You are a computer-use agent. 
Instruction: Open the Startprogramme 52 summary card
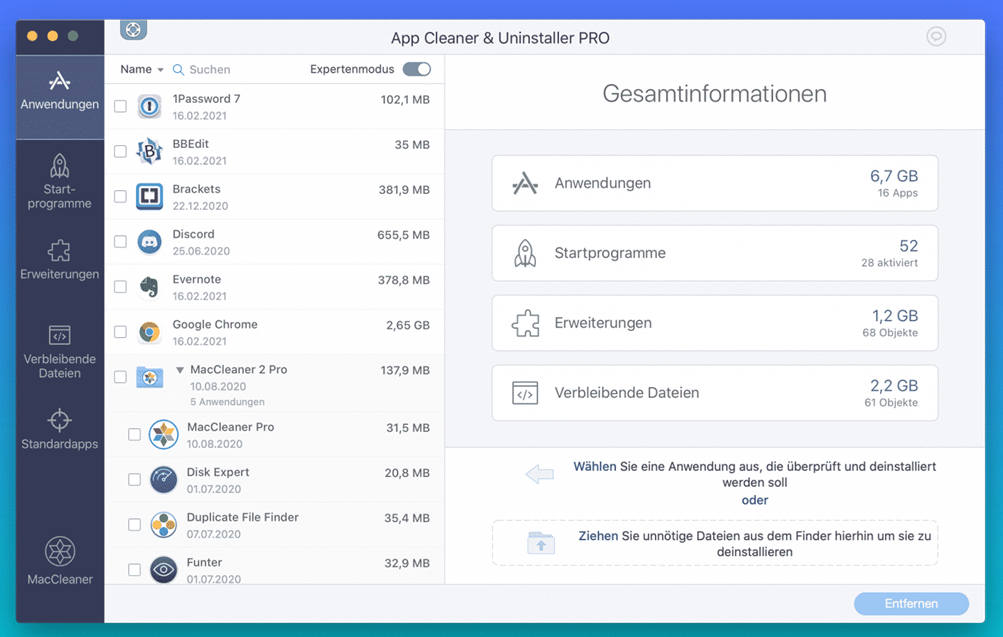[x=715, y=253]
